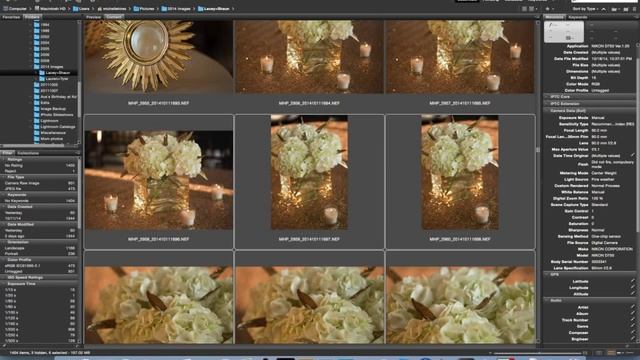This screenshot has width=640, height=360.
Task: Switch to the Preview tab
Action: [x=93, y=17]
